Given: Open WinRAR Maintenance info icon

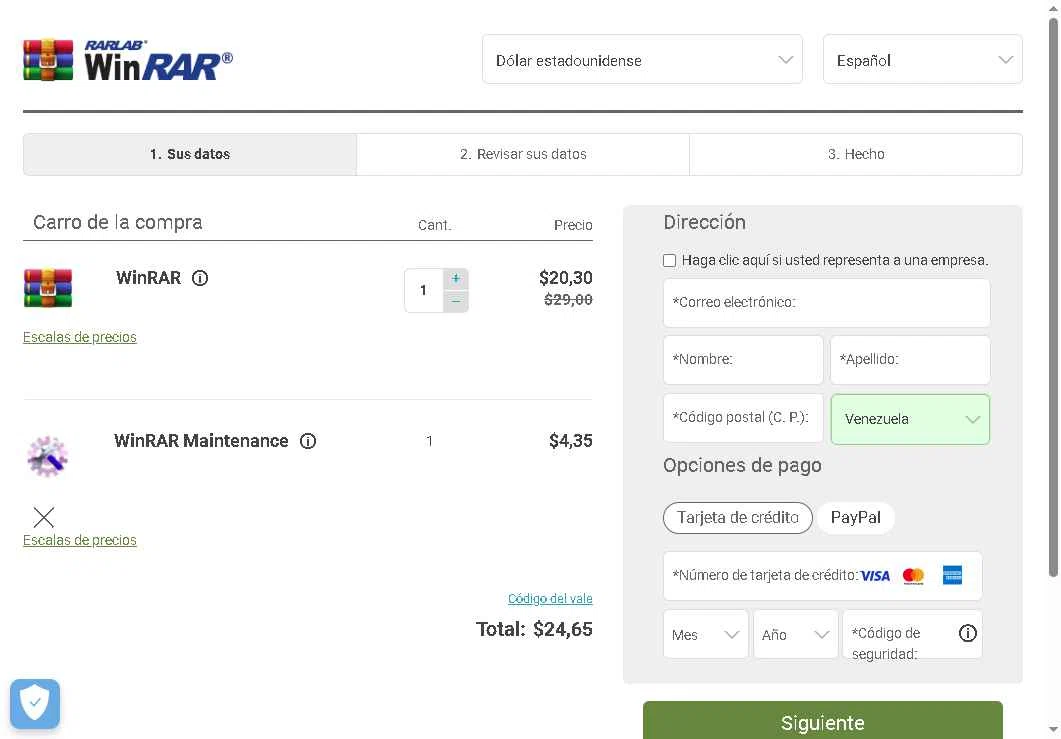Looking at the screenshot, I should [x=308, y=441].
